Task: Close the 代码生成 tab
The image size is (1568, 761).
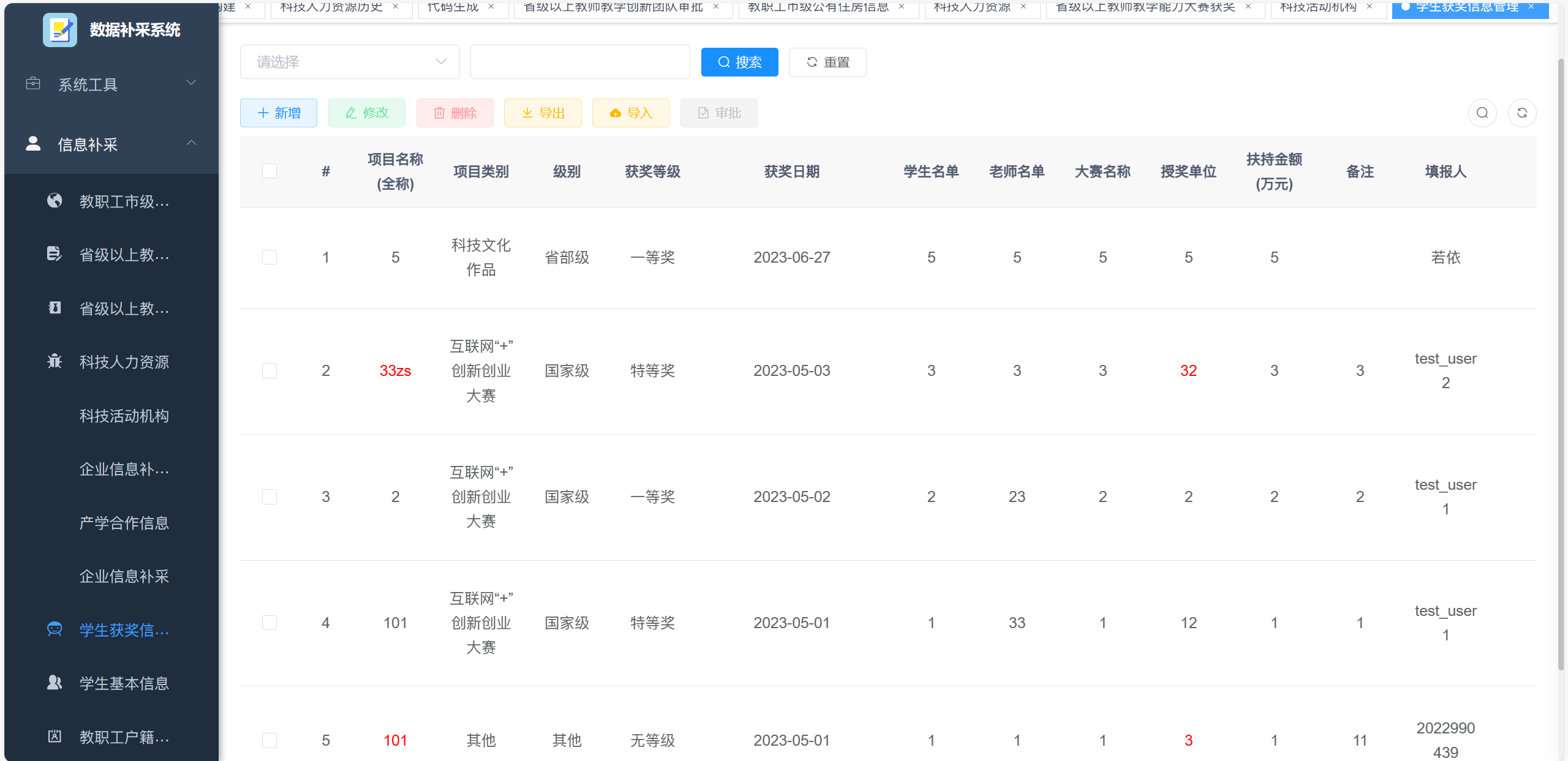Action: click(x=491, y=7)
